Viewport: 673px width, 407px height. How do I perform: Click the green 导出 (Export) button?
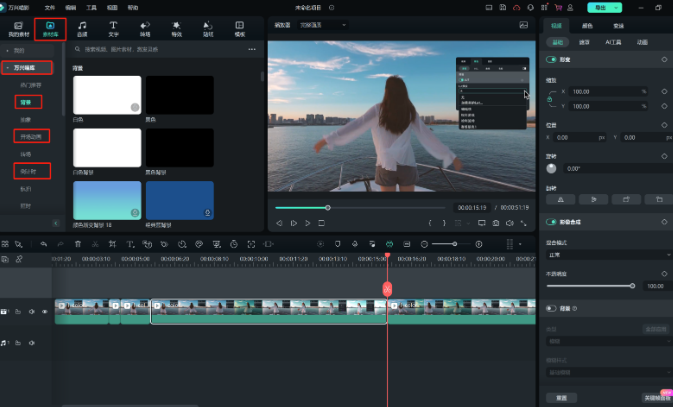coord(602,6)
